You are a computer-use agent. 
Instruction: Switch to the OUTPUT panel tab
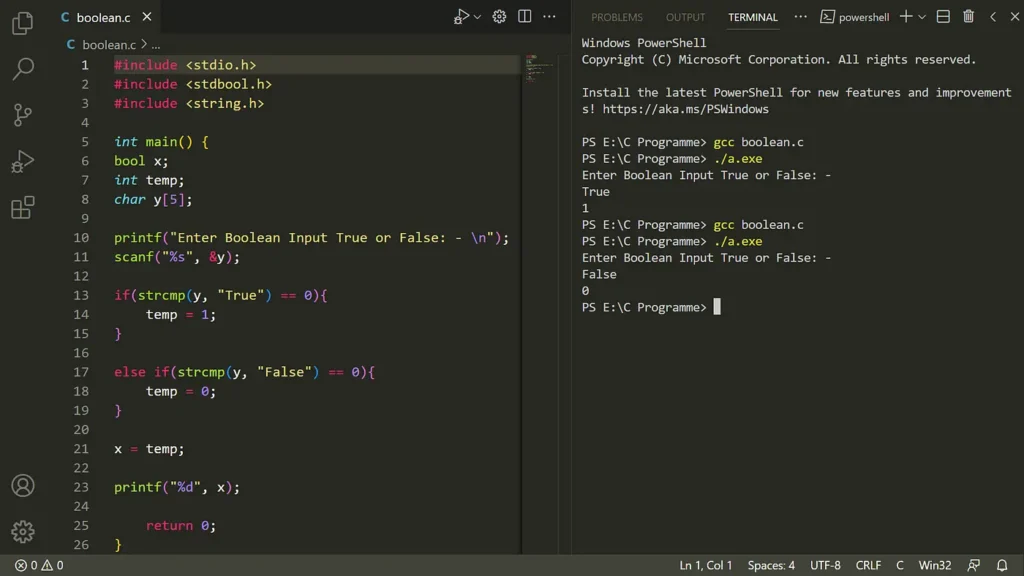click(685, 17)
